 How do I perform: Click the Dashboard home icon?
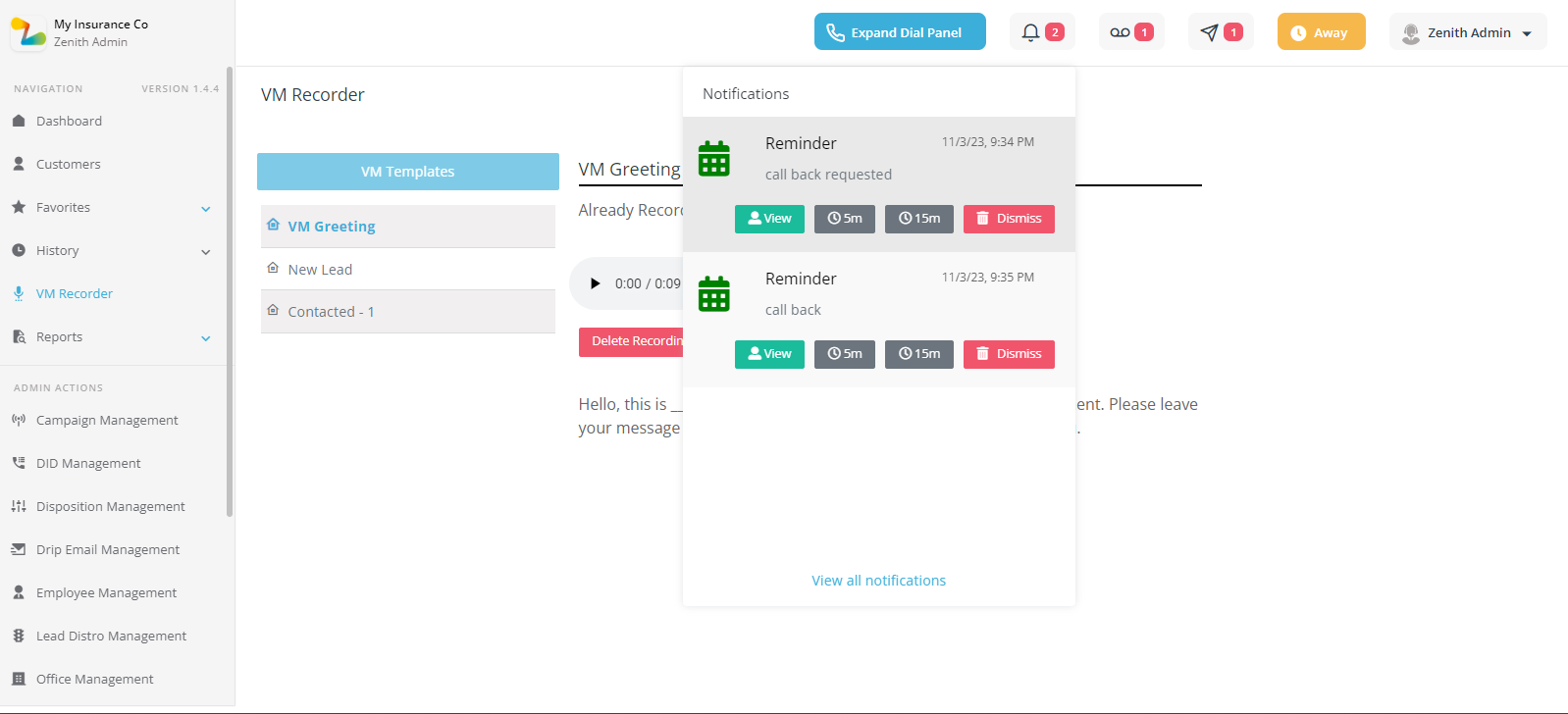tap(19, 121)
